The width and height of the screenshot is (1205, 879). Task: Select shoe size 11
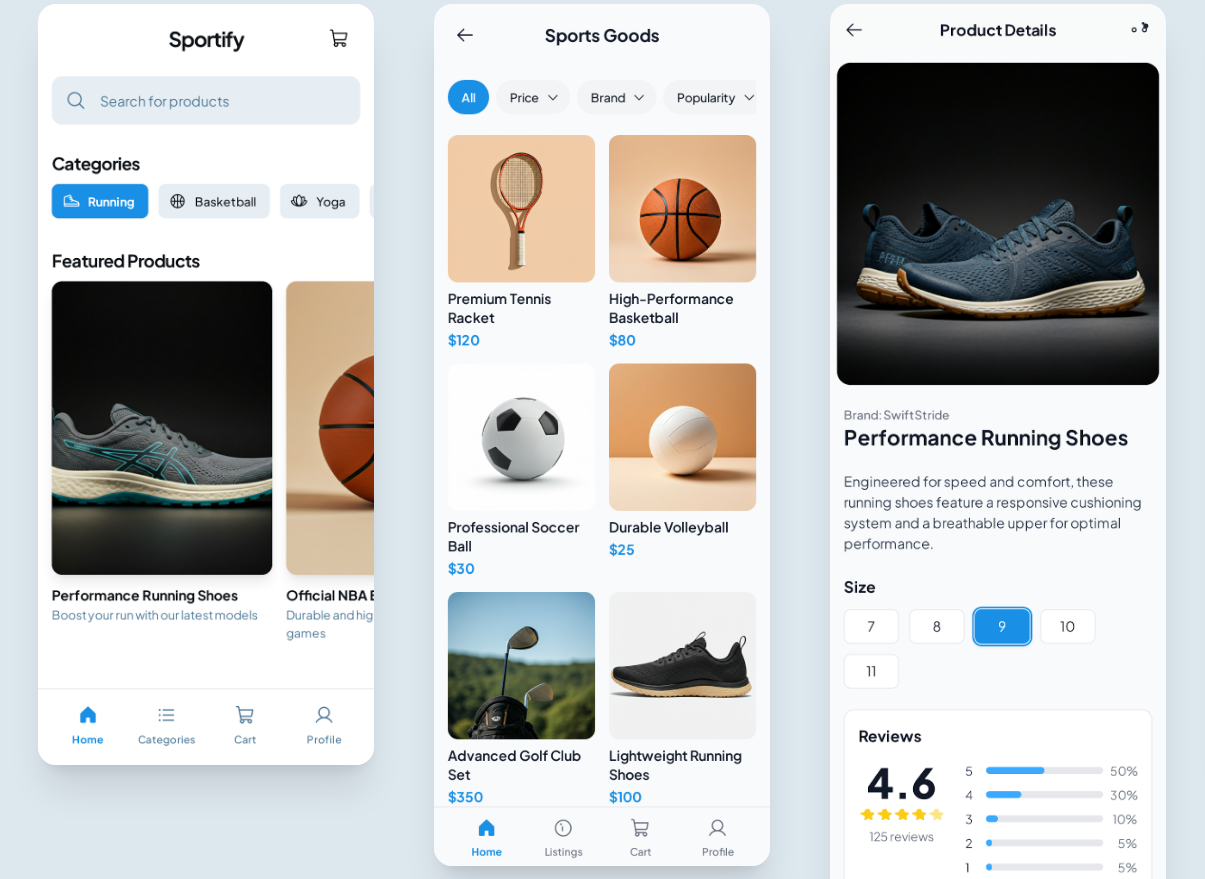871,671
